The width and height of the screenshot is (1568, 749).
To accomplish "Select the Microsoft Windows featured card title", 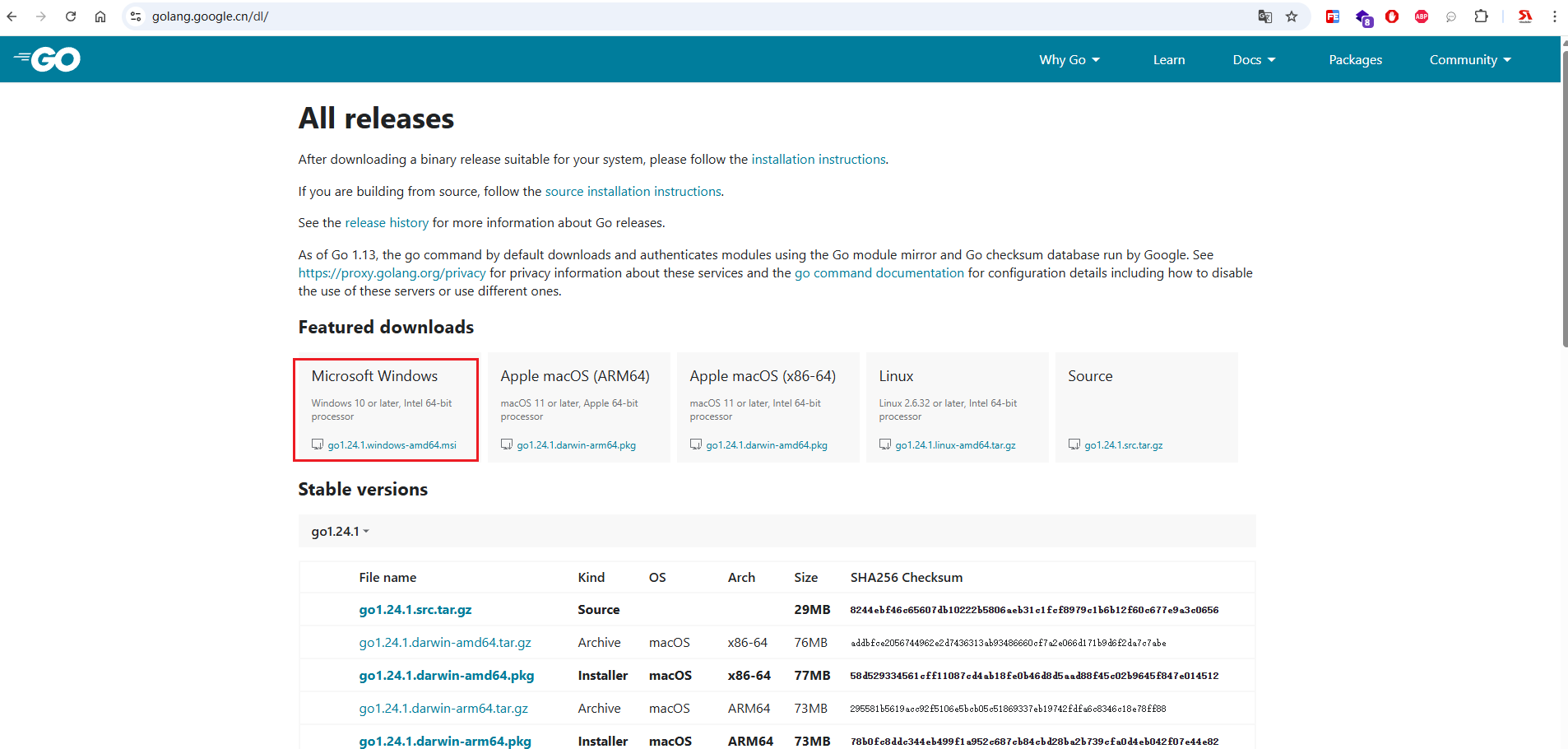I will point(374,376).
